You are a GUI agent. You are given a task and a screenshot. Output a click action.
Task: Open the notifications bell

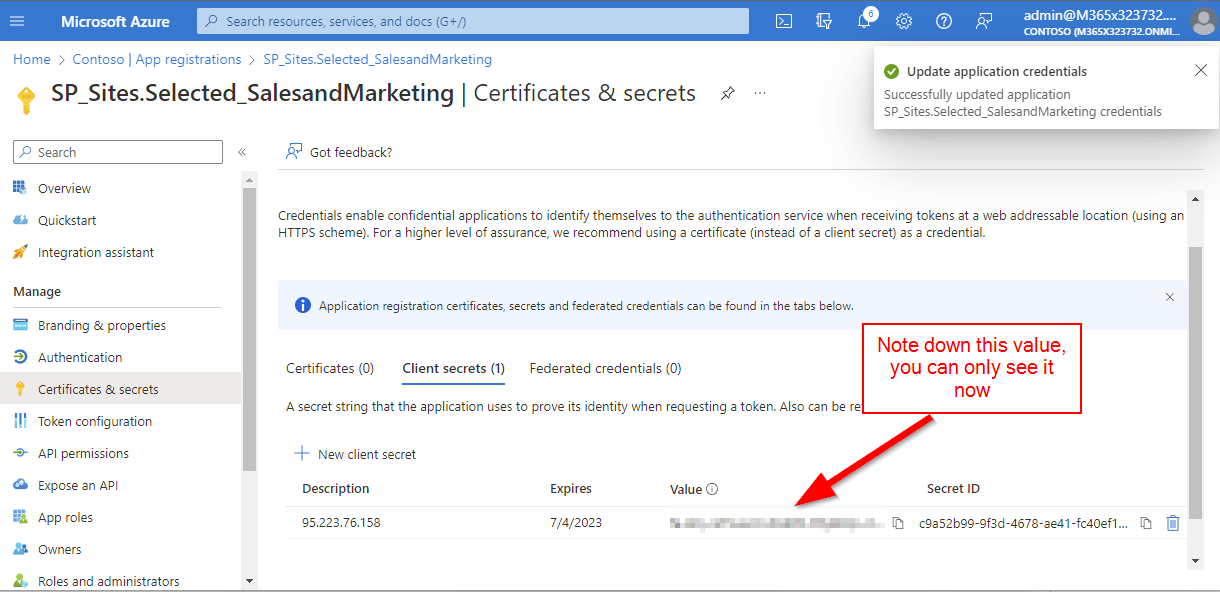coord(864,21)
